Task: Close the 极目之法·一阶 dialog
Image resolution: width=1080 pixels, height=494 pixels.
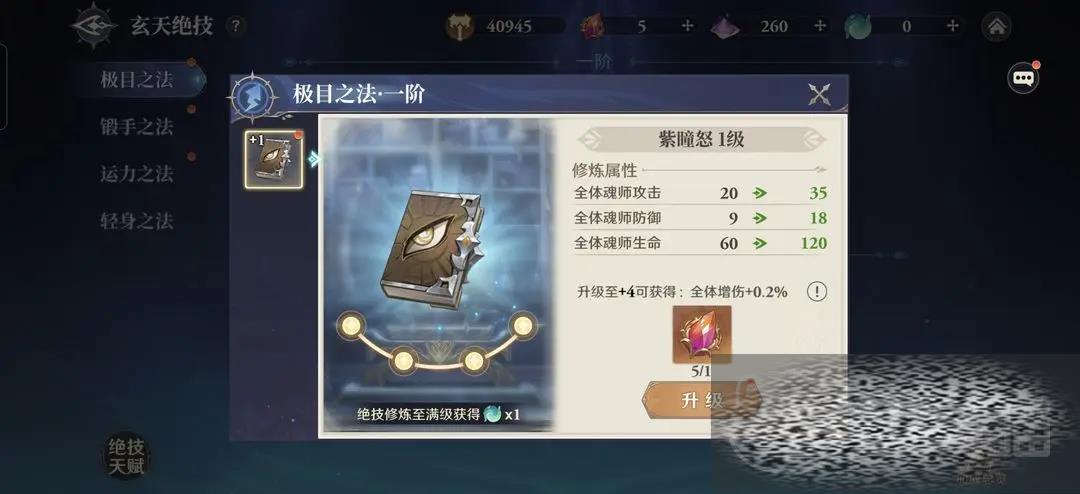Action: (819, 94)
